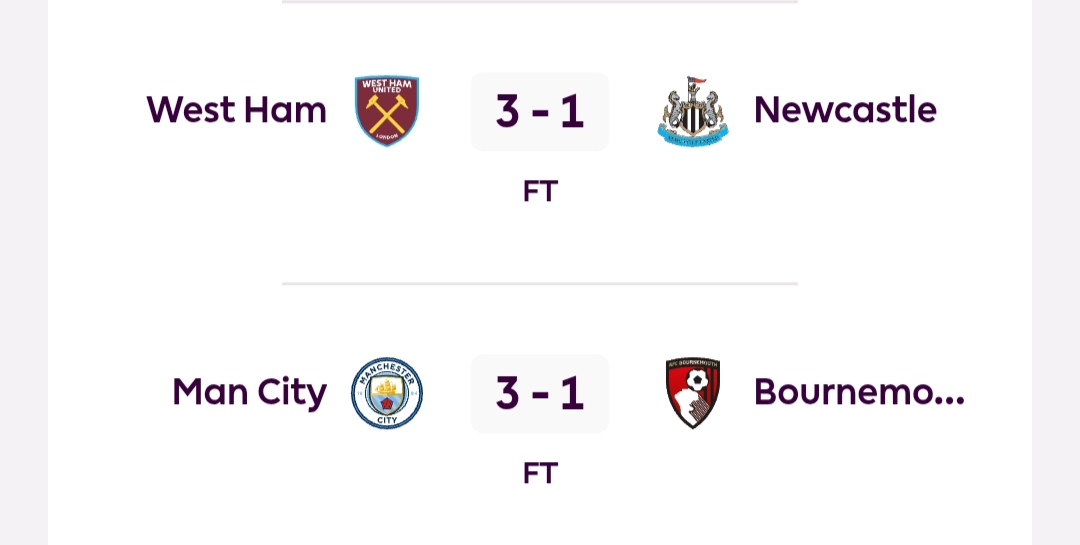The image size is (1080, 545).
Task: Select the Manchester City badge
Action: (x=387, y=393)
